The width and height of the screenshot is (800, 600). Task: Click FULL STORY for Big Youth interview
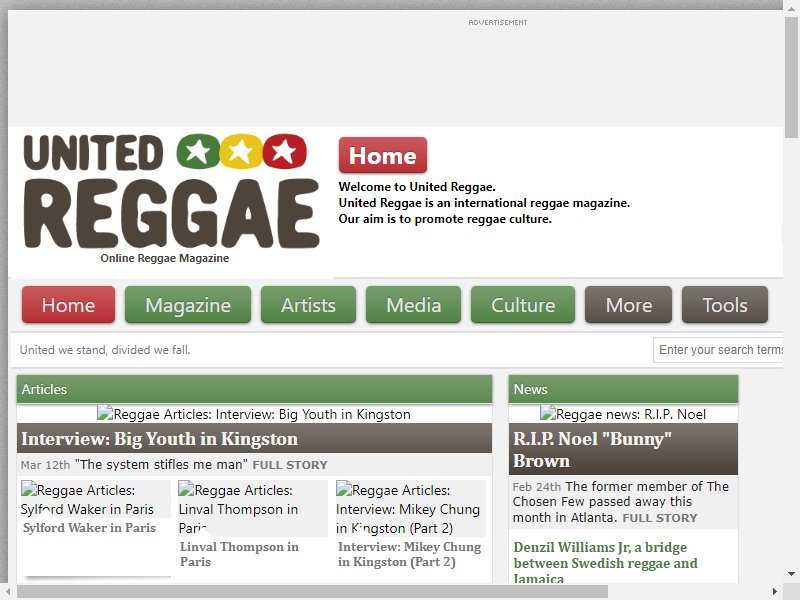click(x=290, y=465)
